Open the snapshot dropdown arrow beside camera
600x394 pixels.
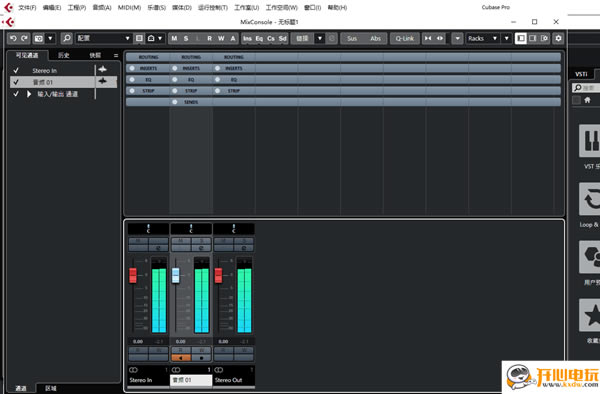pyautogui.click(x=50, y=38)
